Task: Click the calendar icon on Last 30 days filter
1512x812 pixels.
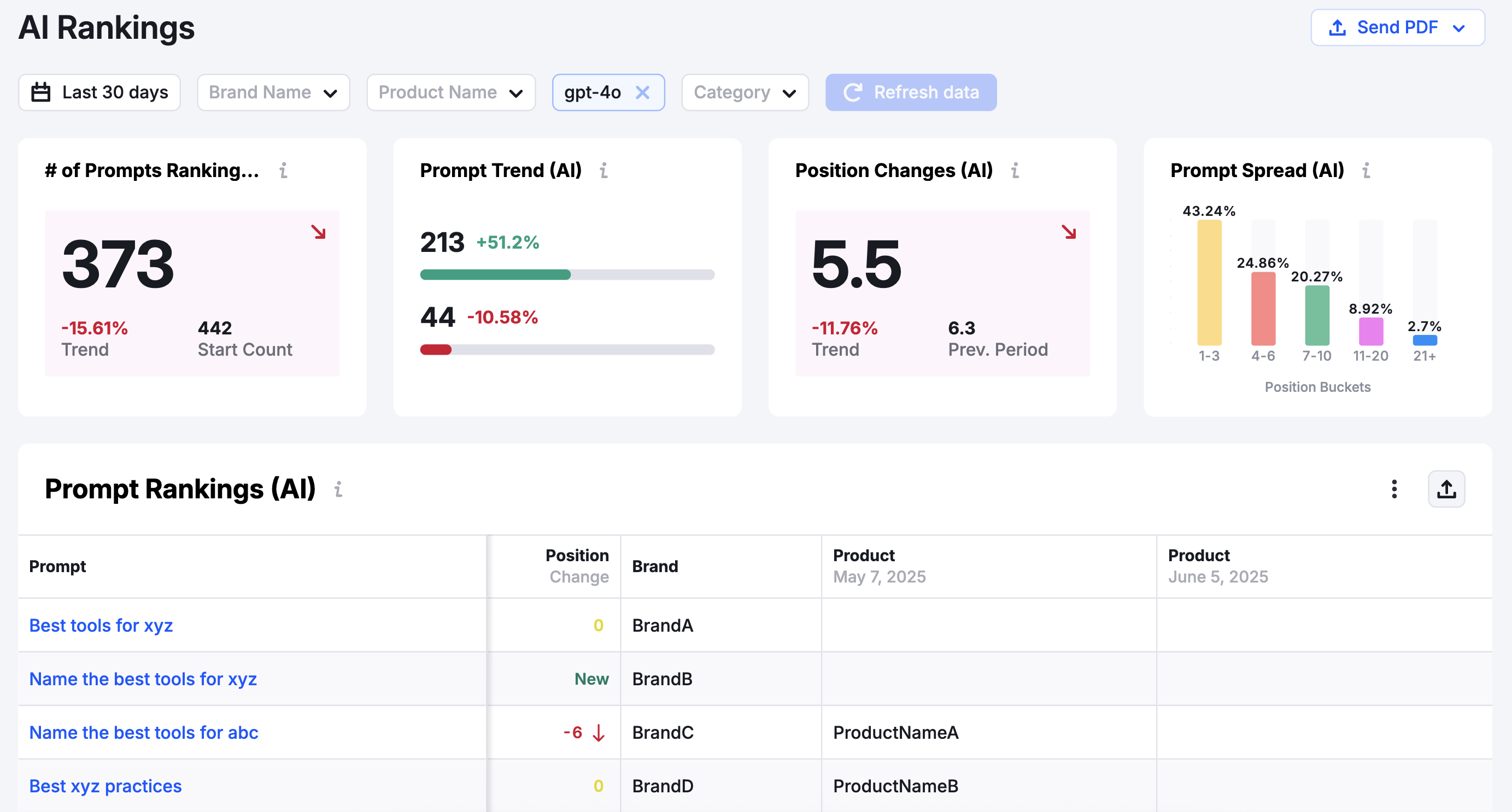Action: tap(40, 92)
